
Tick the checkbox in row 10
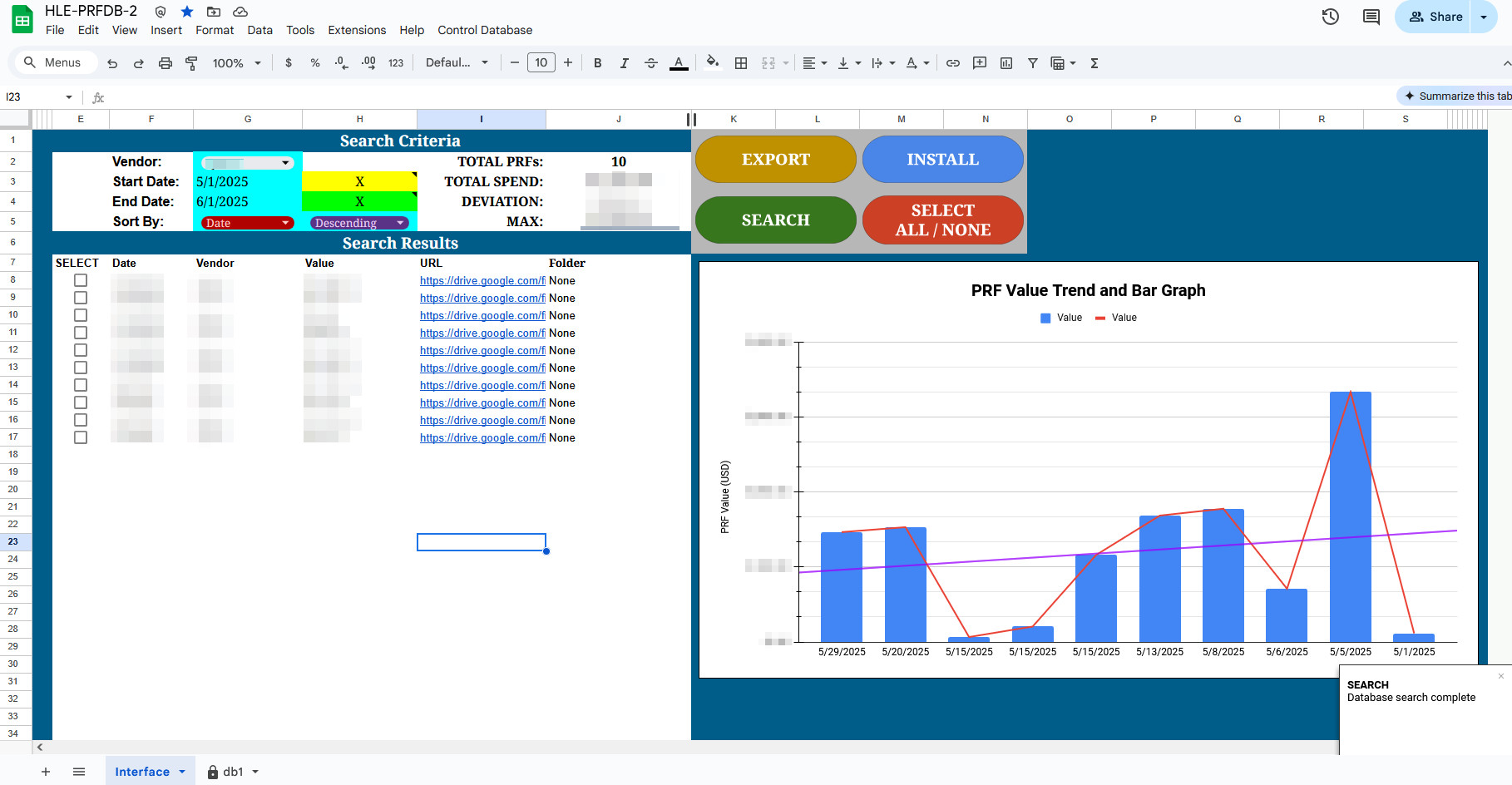81,315
